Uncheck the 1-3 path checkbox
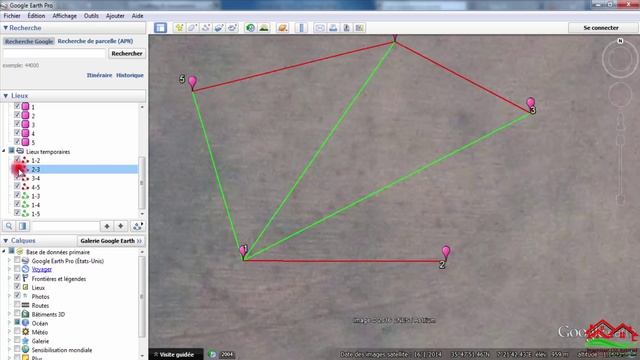The image size is (640, 360). pyautogui.click(x=17, y=196)
